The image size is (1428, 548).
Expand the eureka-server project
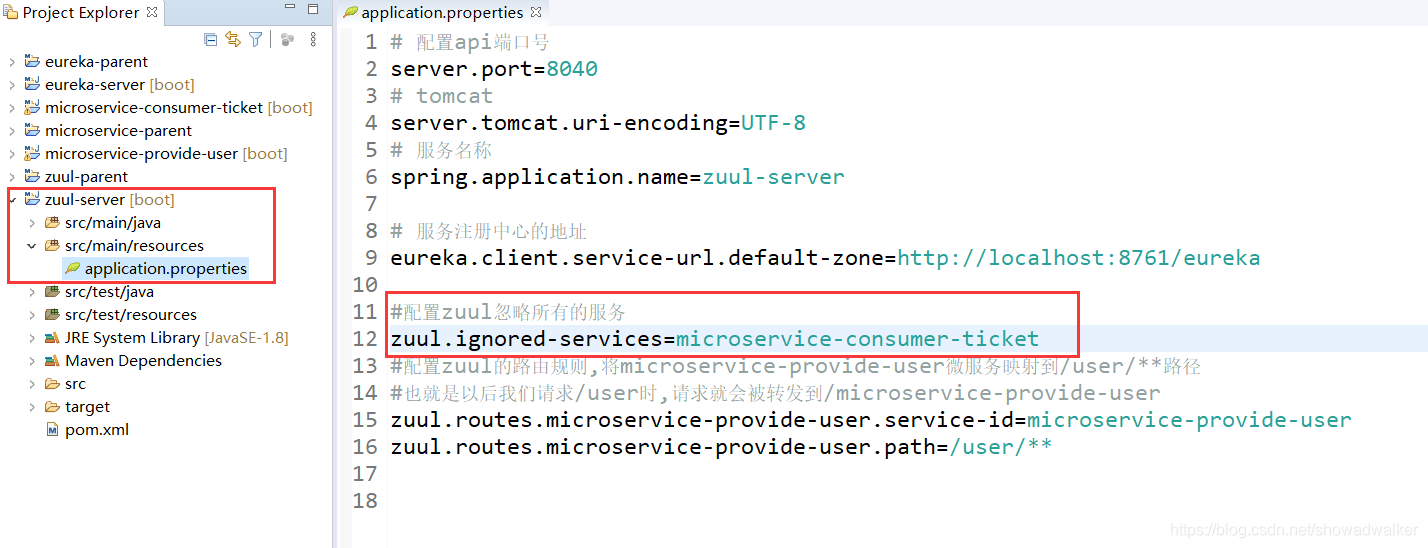pyautogui.click(x=12, y=84)
